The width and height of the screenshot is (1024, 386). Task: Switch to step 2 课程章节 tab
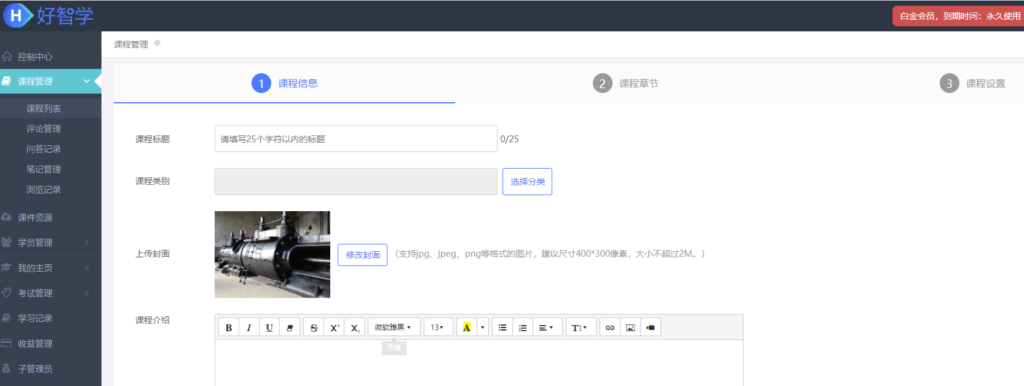[x=626, y=84]
